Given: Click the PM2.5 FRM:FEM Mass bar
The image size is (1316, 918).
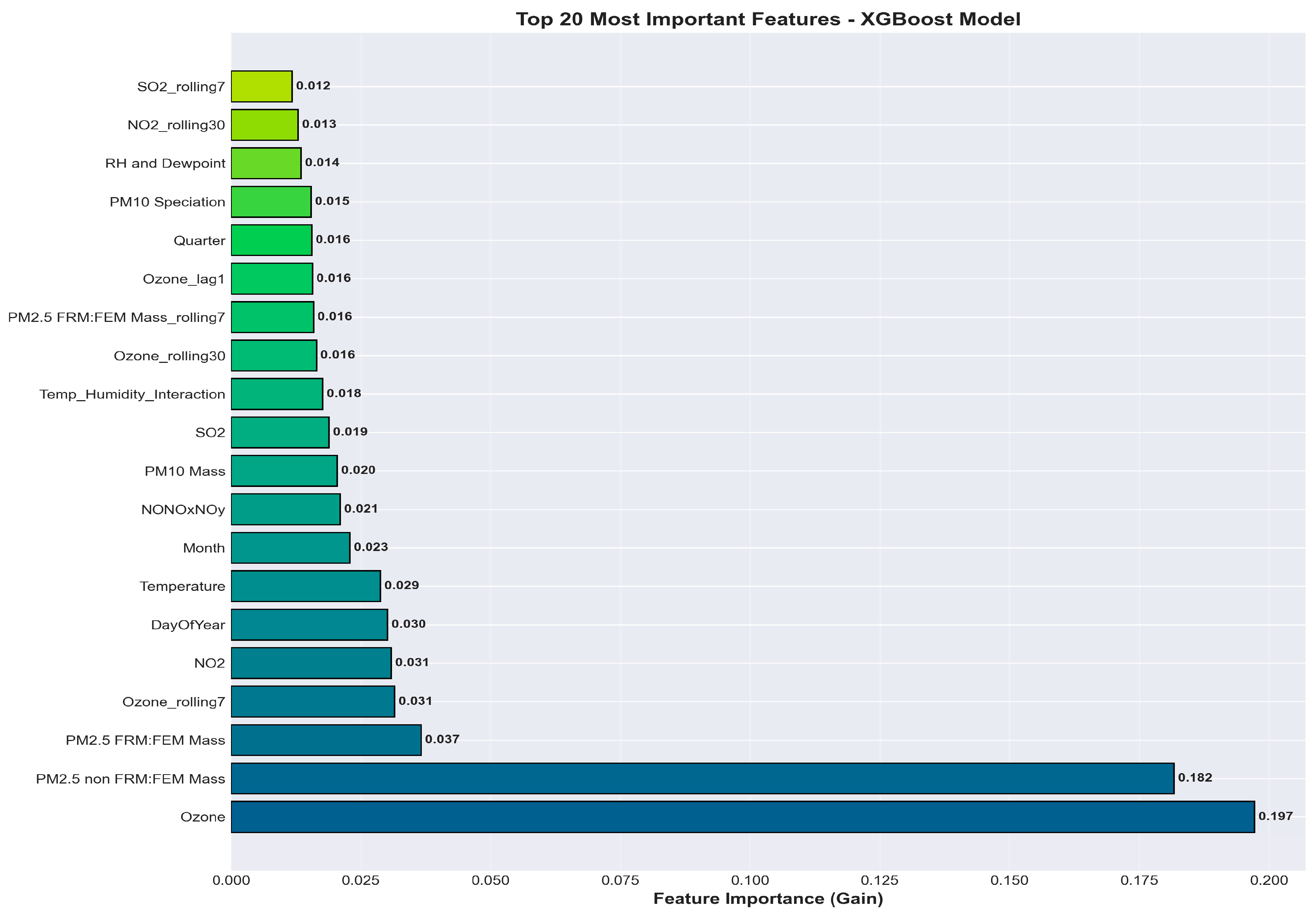Looking at the screenshot, I should [x=326, y=740].
